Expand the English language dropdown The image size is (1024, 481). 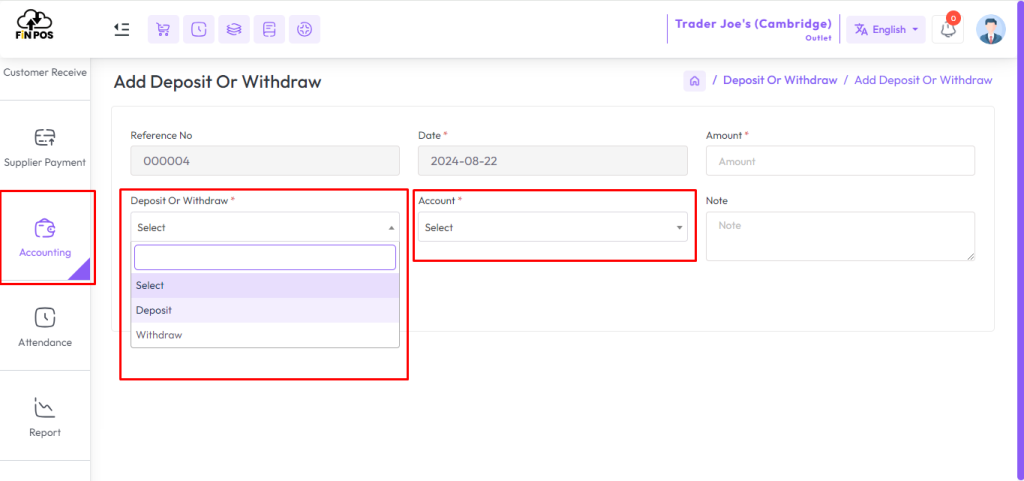pos(886,29)
